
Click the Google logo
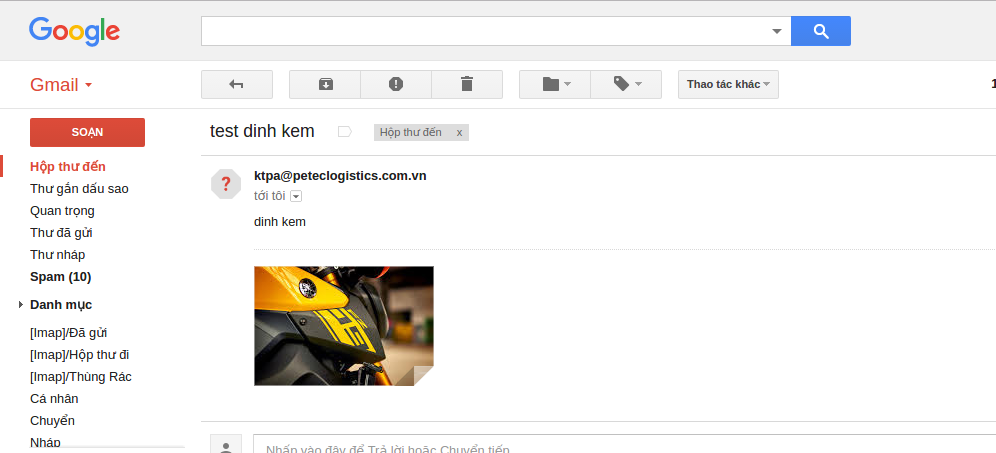(74, 31)
